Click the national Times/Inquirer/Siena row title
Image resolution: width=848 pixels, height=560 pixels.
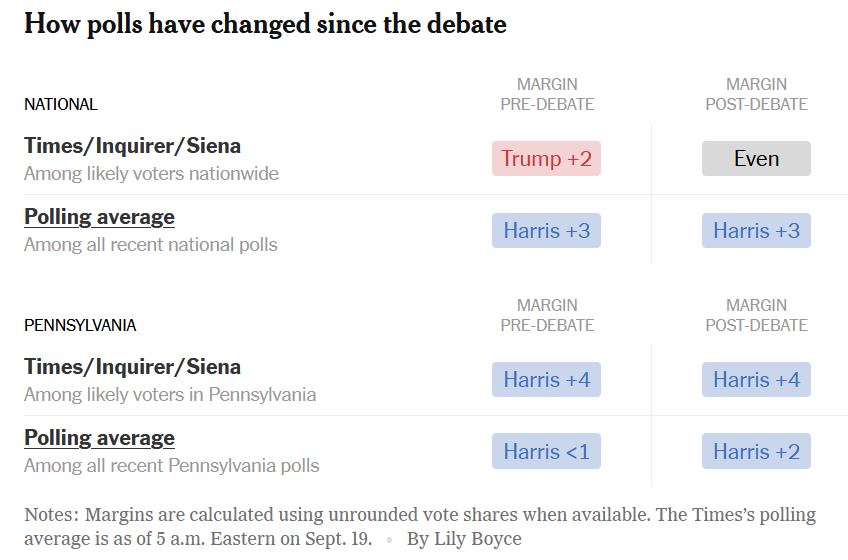point(132,146)
